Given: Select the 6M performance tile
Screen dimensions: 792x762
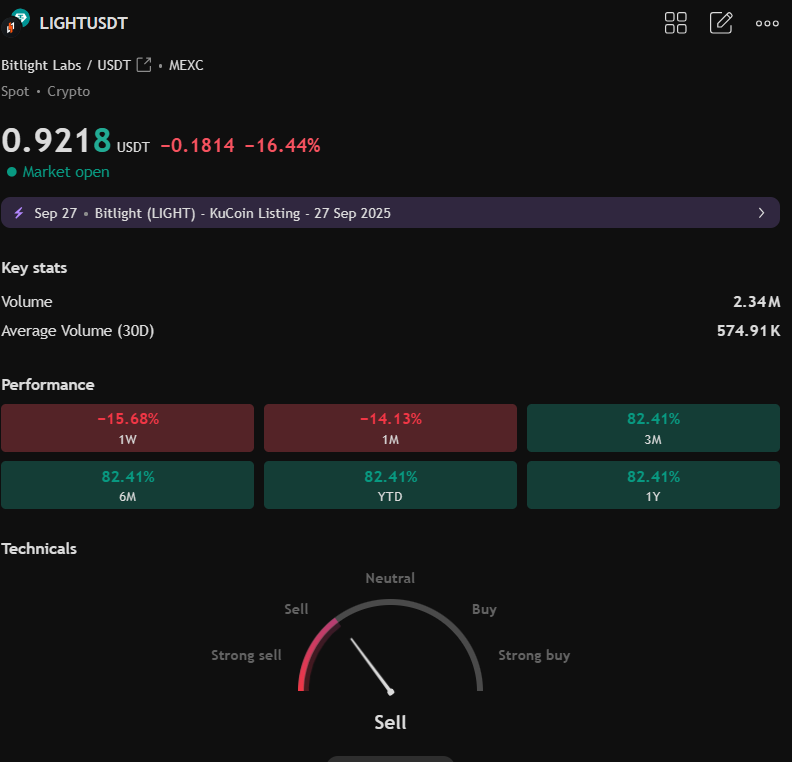Looking at the screenshot, I should (x=127, y=485).
